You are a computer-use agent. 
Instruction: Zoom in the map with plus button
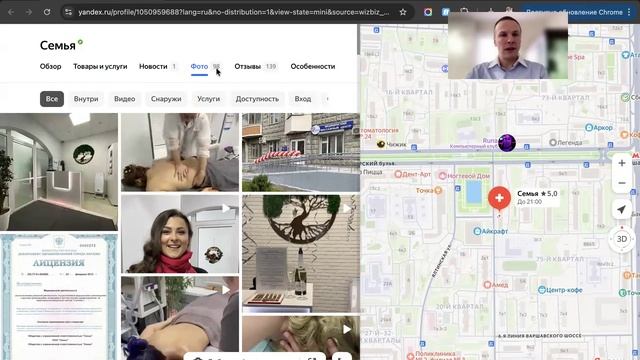point(622,163)
